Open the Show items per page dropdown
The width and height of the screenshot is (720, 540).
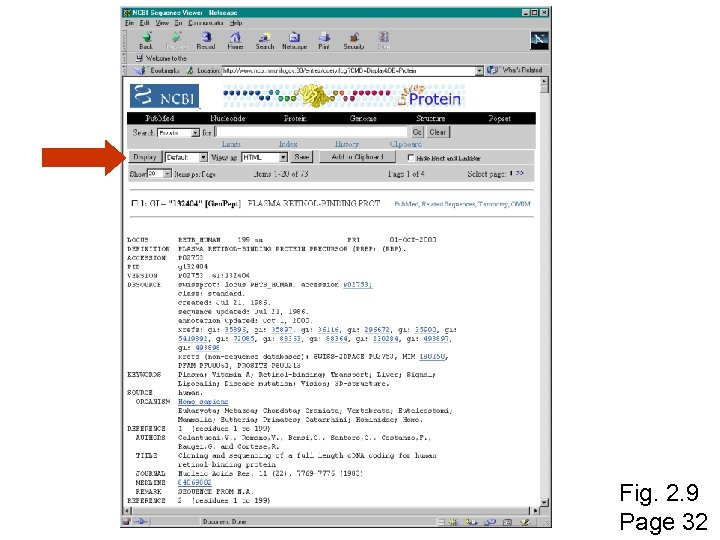click(x=159, y=174)
